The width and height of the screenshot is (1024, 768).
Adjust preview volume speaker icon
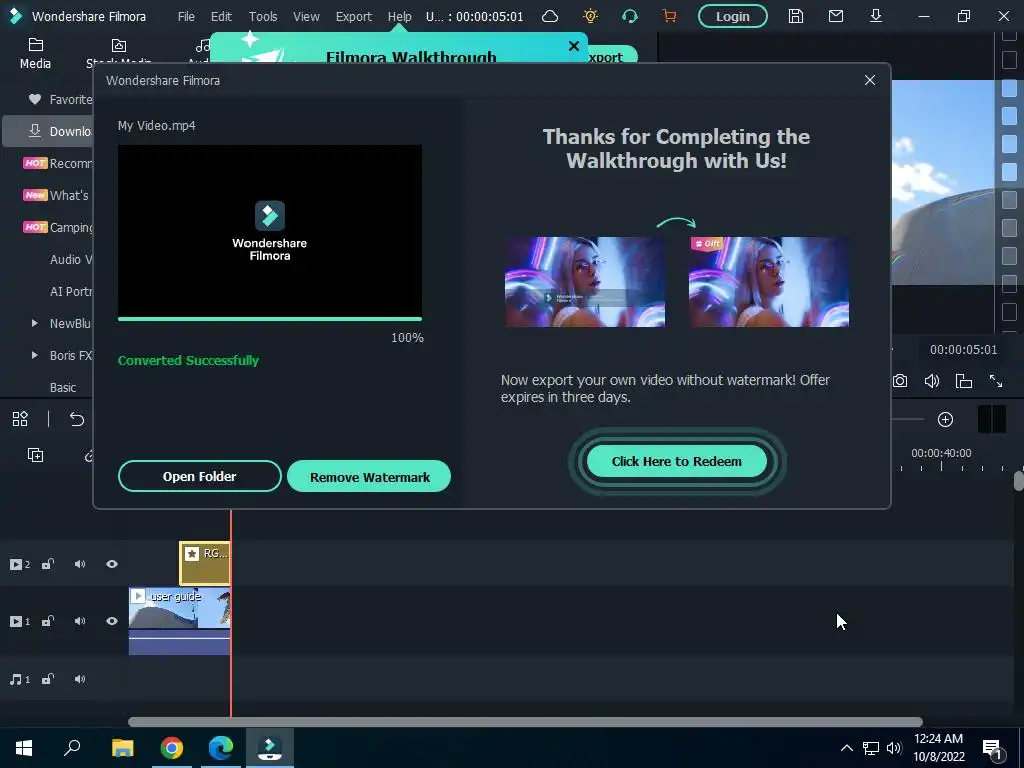(932, 381)
